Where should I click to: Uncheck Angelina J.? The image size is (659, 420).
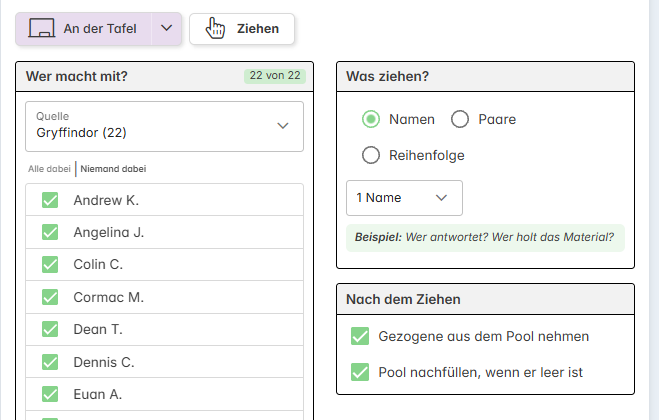click(x=50, y=232)
